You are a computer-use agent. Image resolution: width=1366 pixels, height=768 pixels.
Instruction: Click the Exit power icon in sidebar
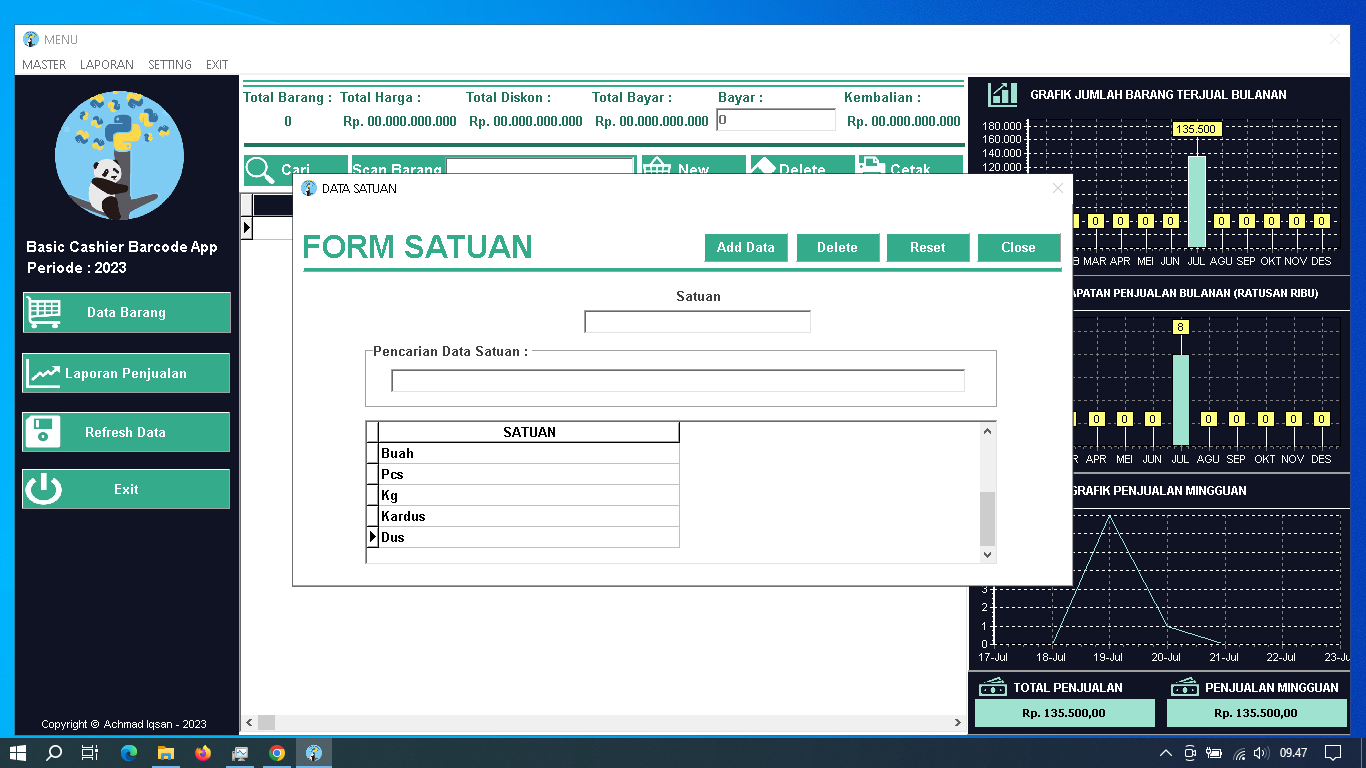43,488
